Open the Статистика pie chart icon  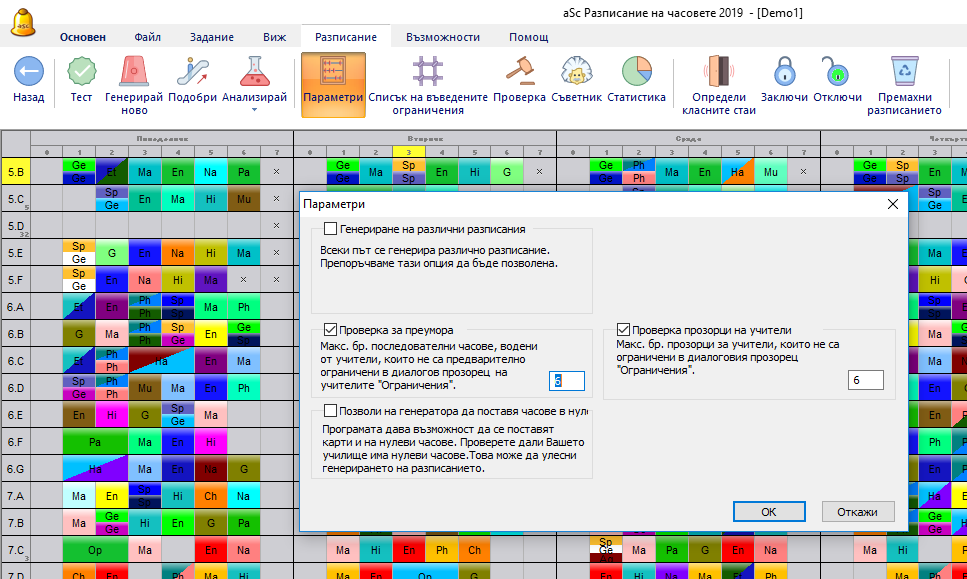click(x=636, y=73)
